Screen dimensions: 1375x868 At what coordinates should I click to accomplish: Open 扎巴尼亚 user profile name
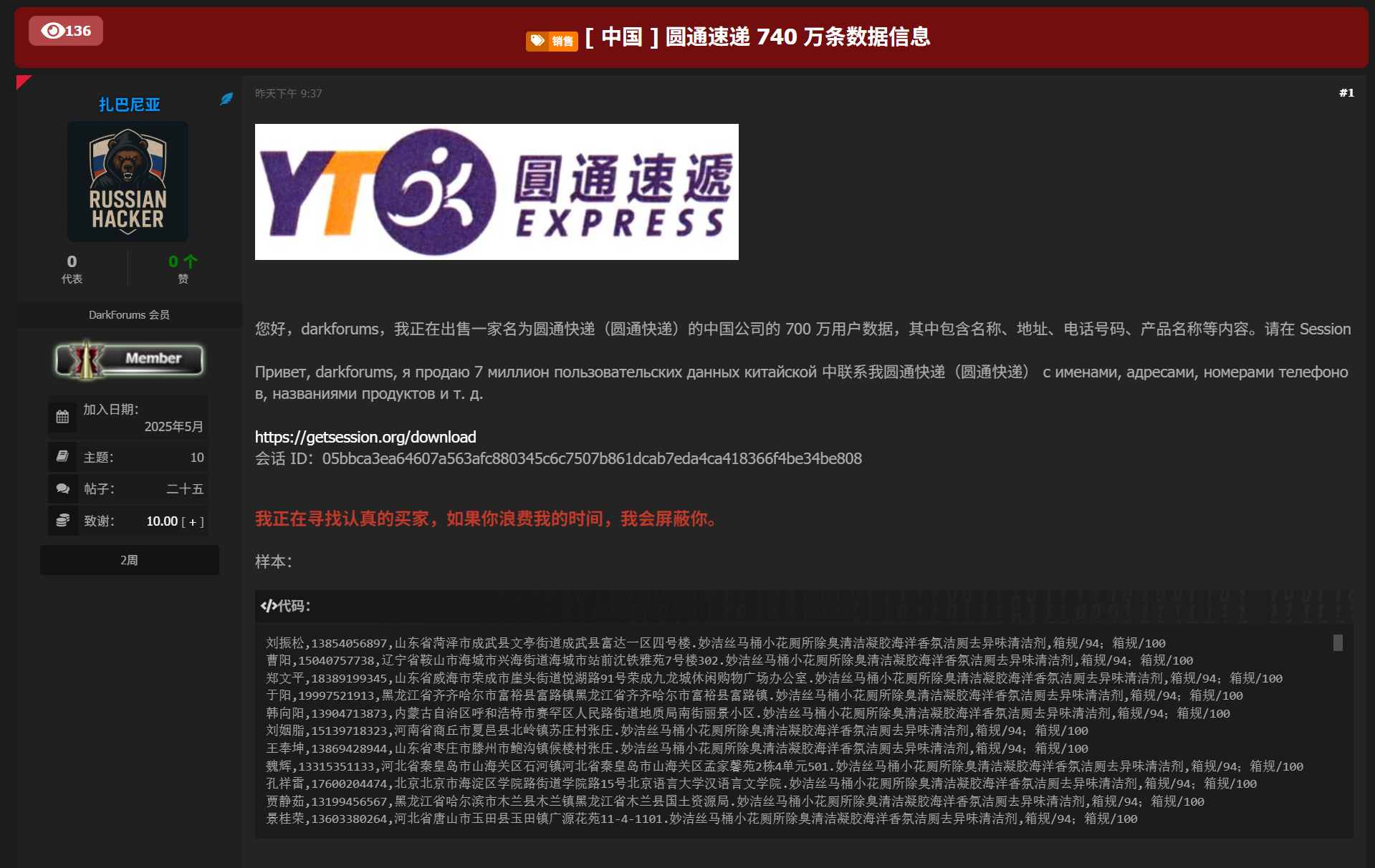pyautogui.click(x=129, y=105)
